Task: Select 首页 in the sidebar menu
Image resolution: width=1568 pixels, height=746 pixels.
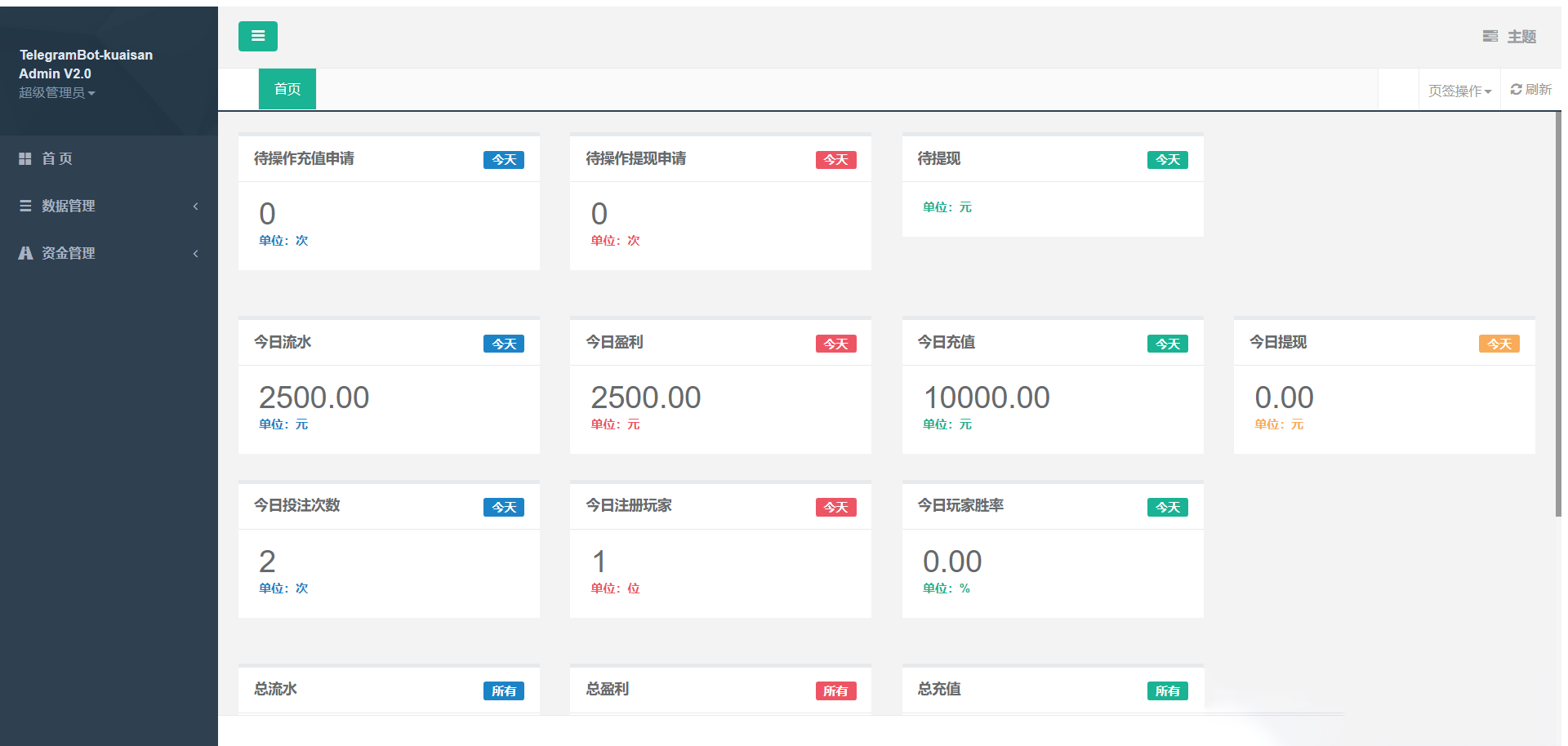Action: [x=57, y=159]
